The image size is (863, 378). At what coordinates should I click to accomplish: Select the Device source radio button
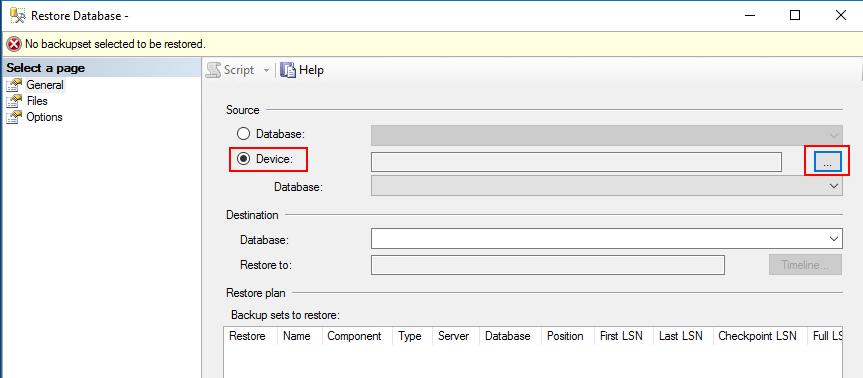pos(243,160)
